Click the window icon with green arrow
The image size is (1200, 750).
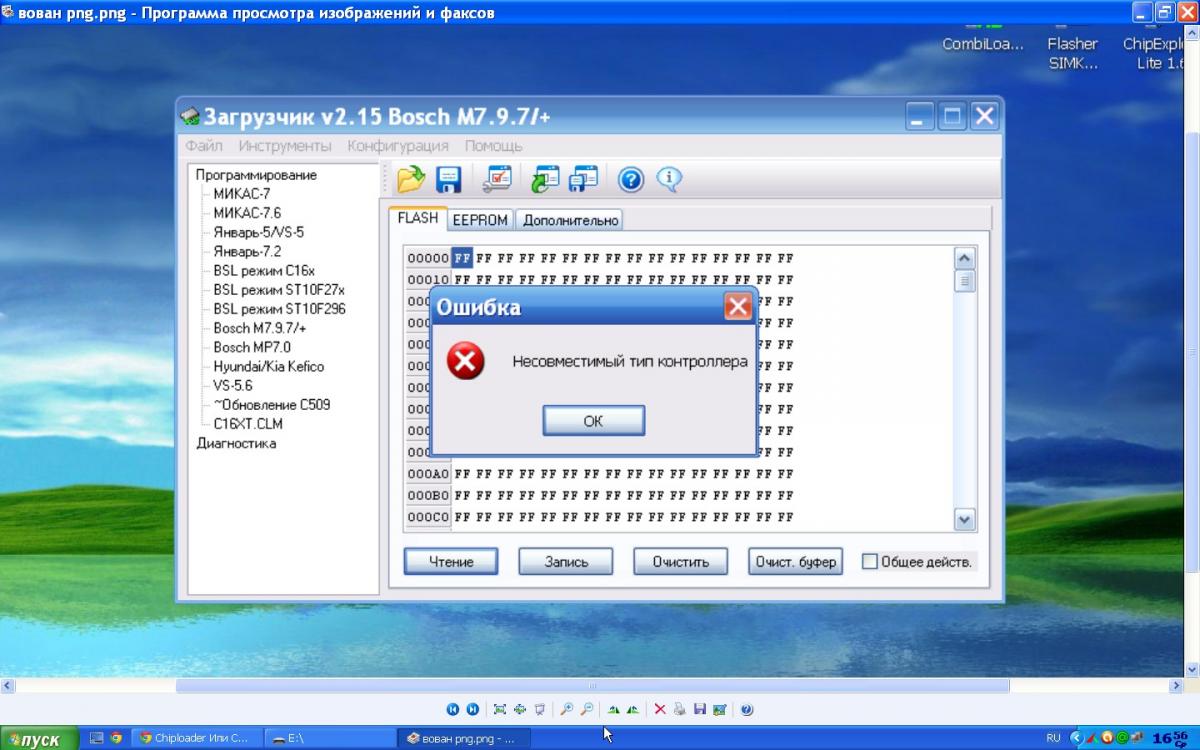click(x=545, y=179)
